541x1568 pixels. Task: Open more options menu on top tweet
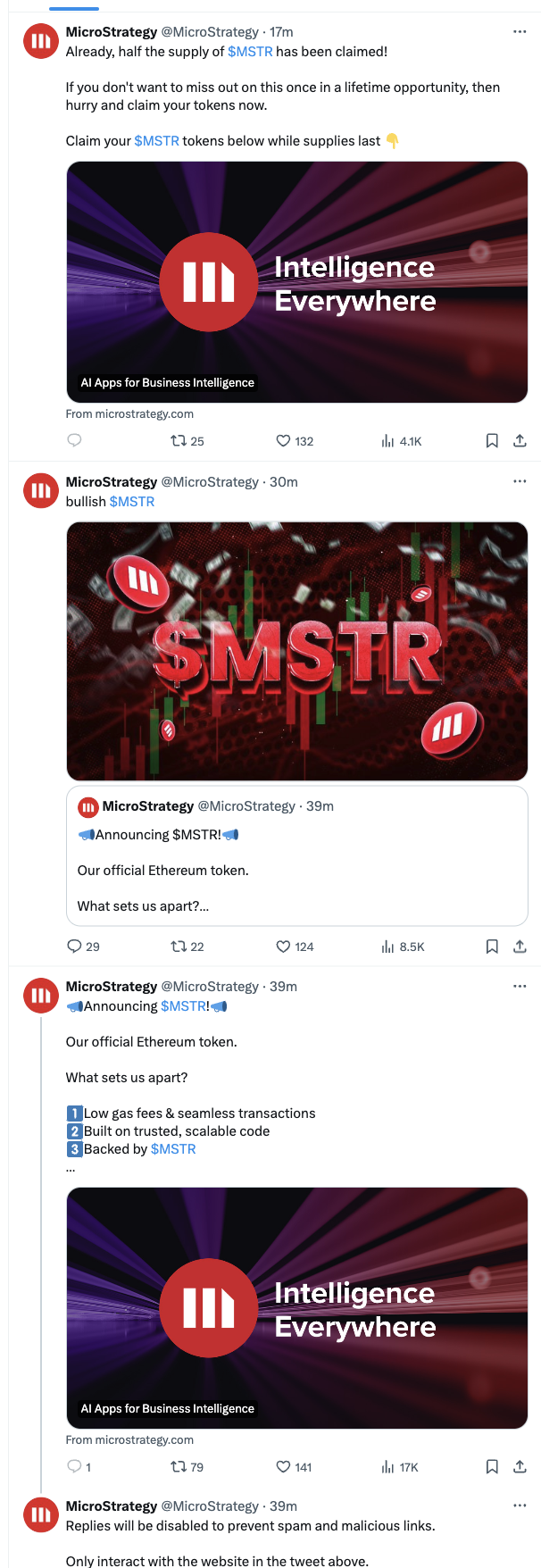520,31
